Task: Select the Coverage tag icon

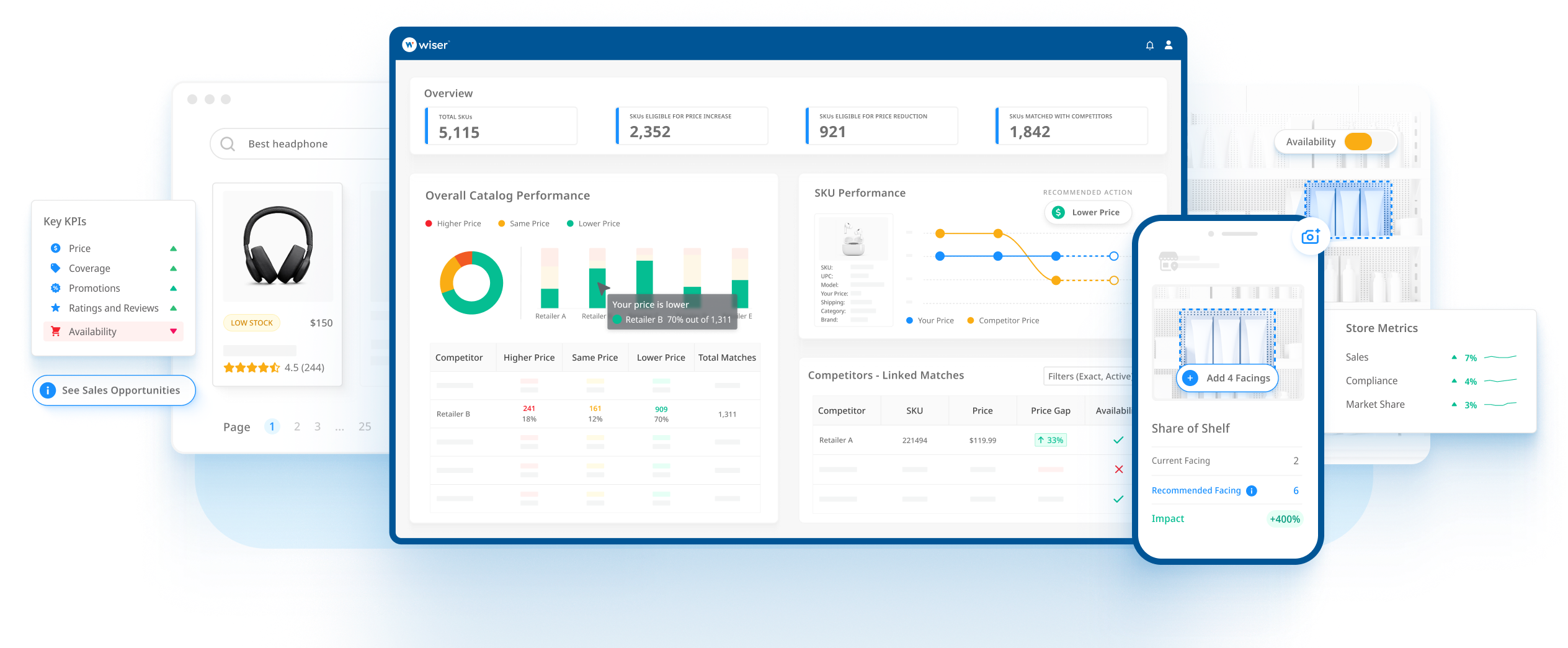Action: click(x=55, y=268)
